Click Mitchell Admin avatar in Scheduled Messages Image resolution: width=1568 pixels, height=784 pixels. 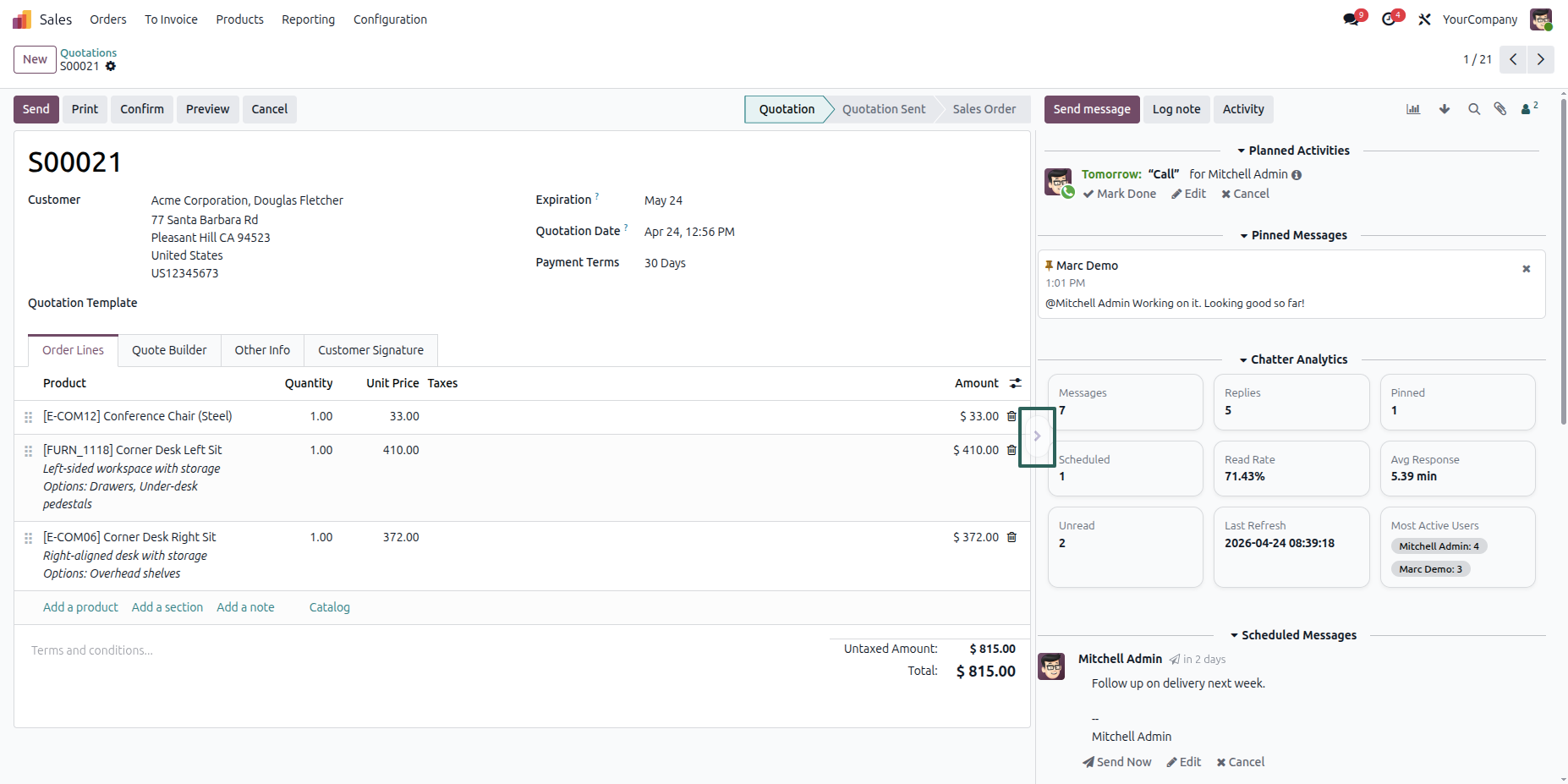tap(1051, 666)
